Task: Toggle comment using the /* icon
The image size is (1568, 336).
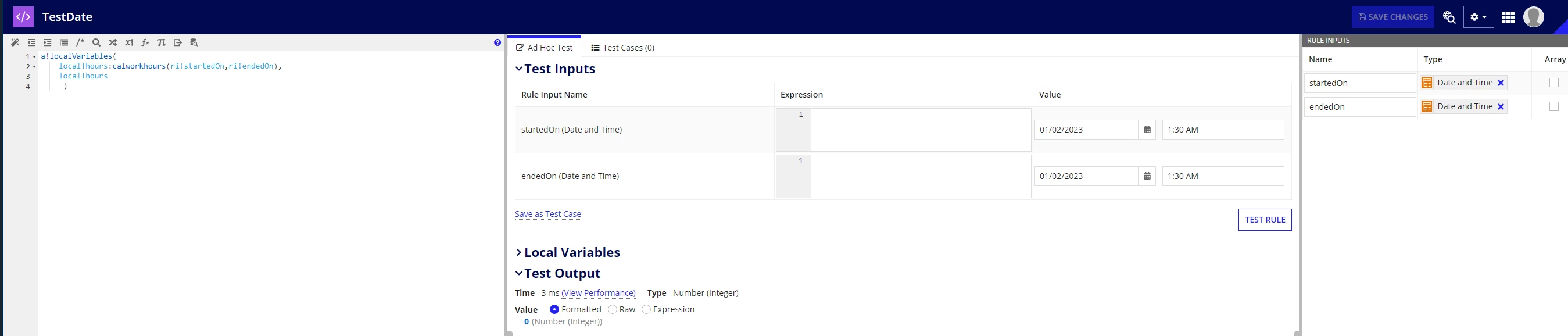Action: coord(80,42)
